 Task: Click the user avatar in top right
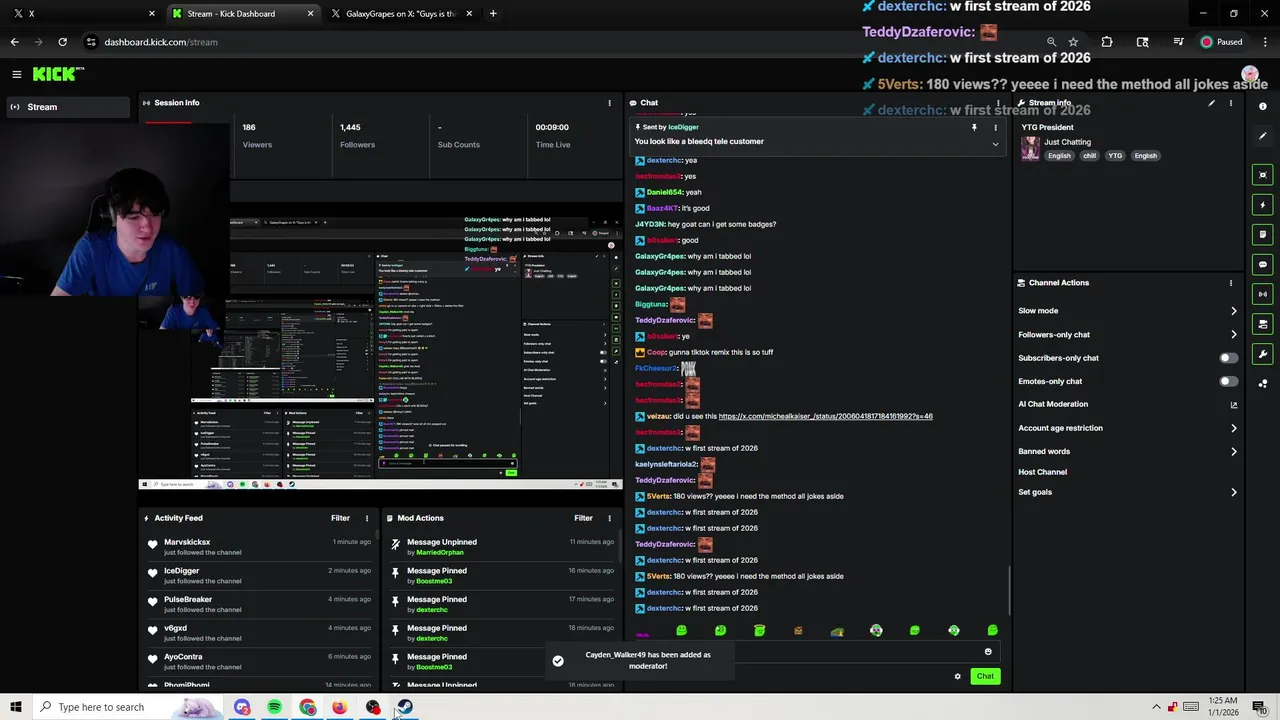[x=1249, y=74]
